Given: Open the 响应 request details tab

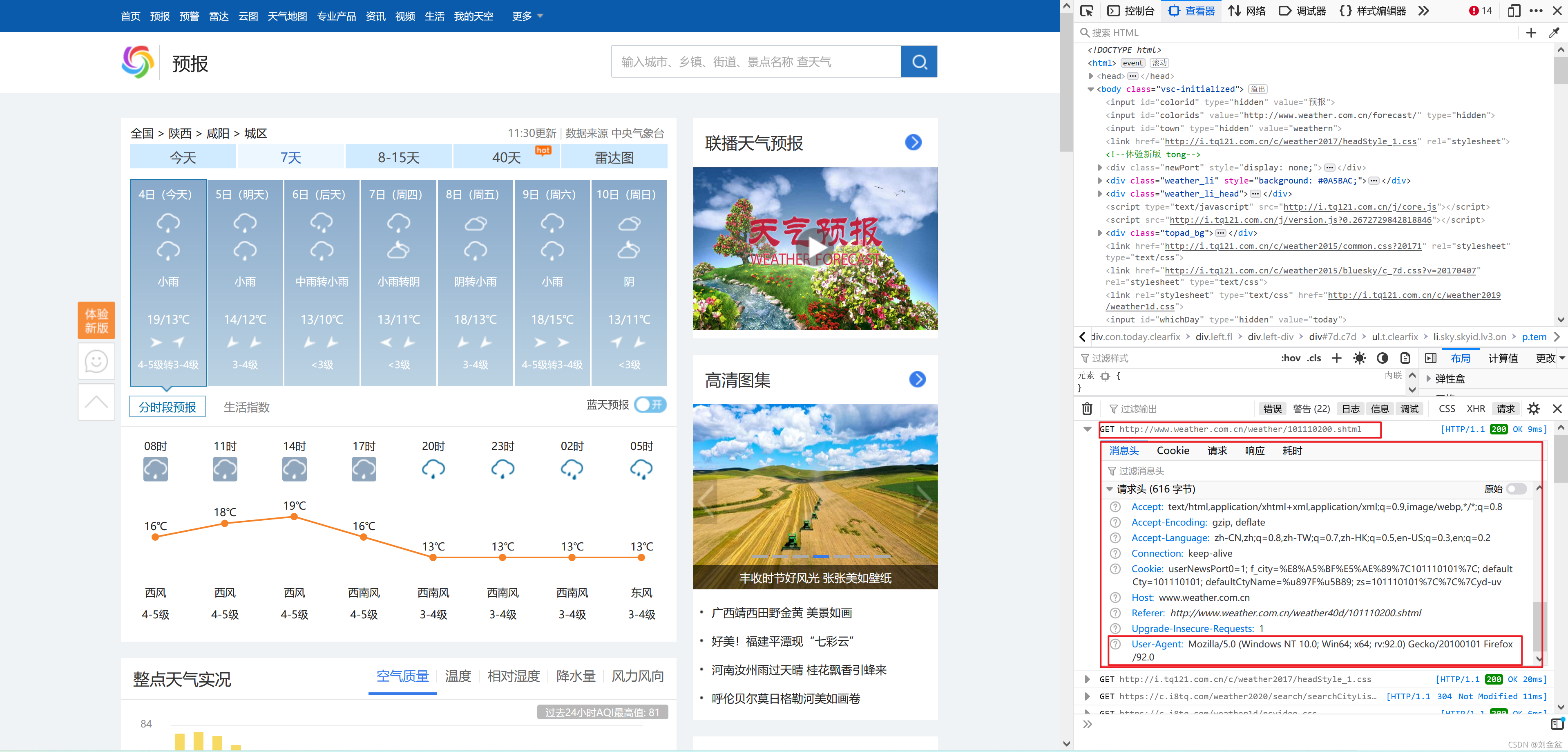Looking at the screenshot, I should click(x=1254, y=451).
